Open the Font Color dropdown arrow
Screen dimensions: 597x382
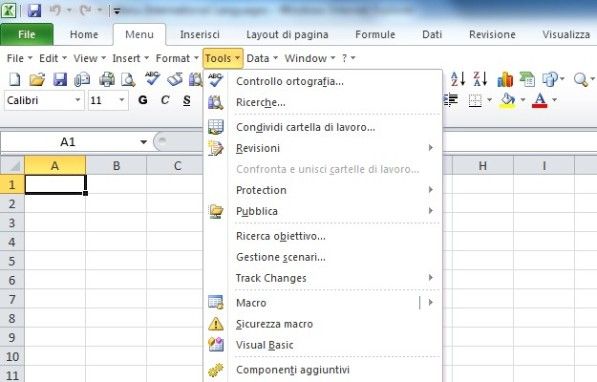(554, 100)
